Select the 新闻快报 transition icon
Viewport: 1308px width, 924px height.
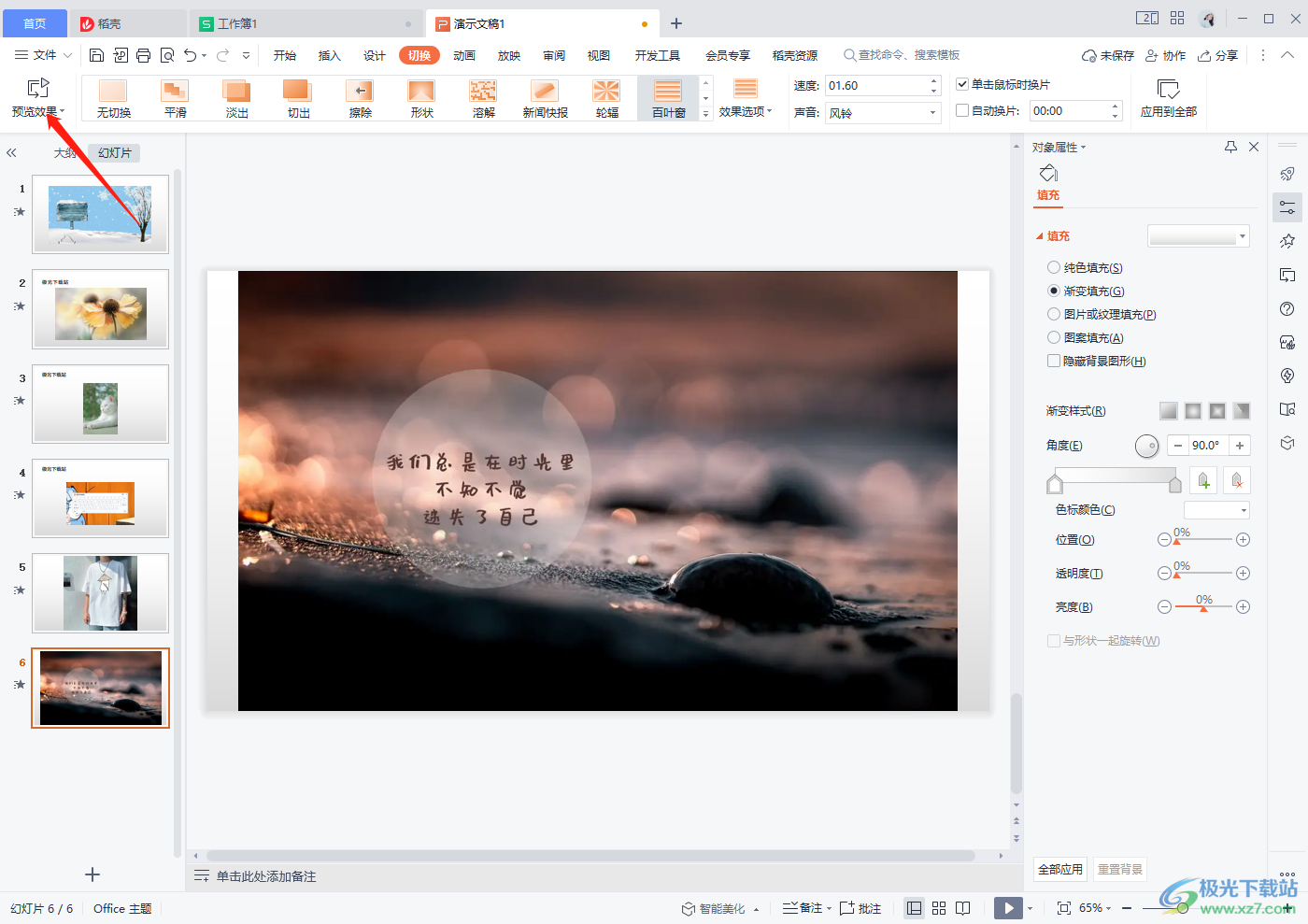545,91
